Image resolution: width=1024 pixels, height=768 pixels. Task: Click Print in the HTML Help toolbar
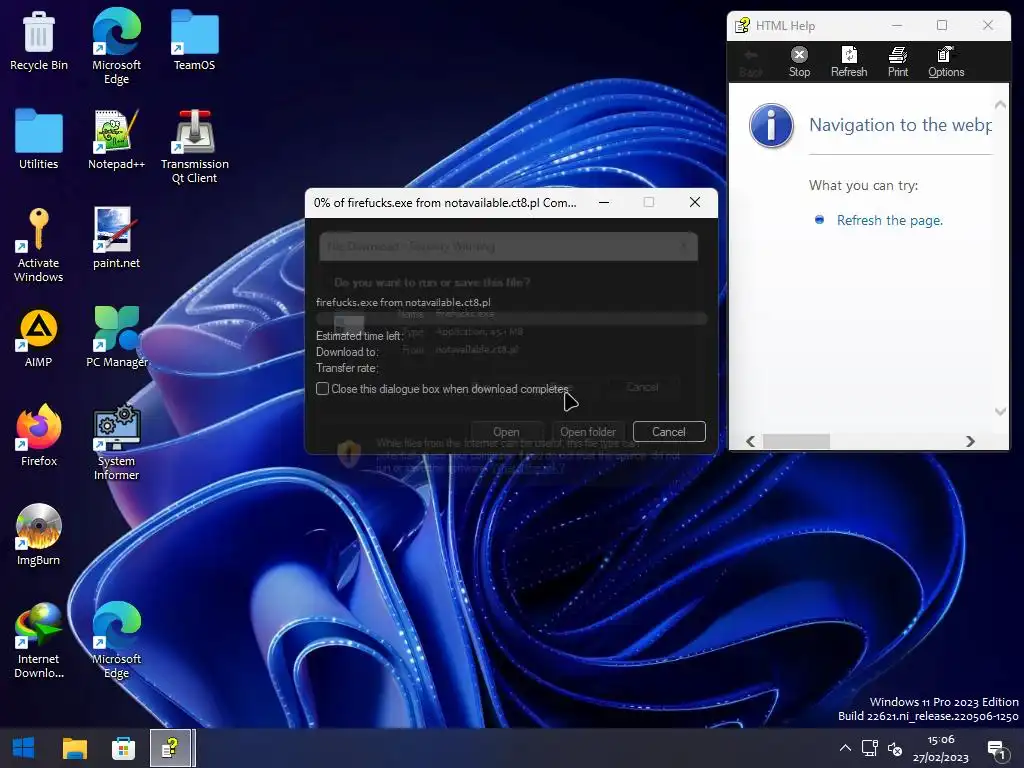point(898,62)
